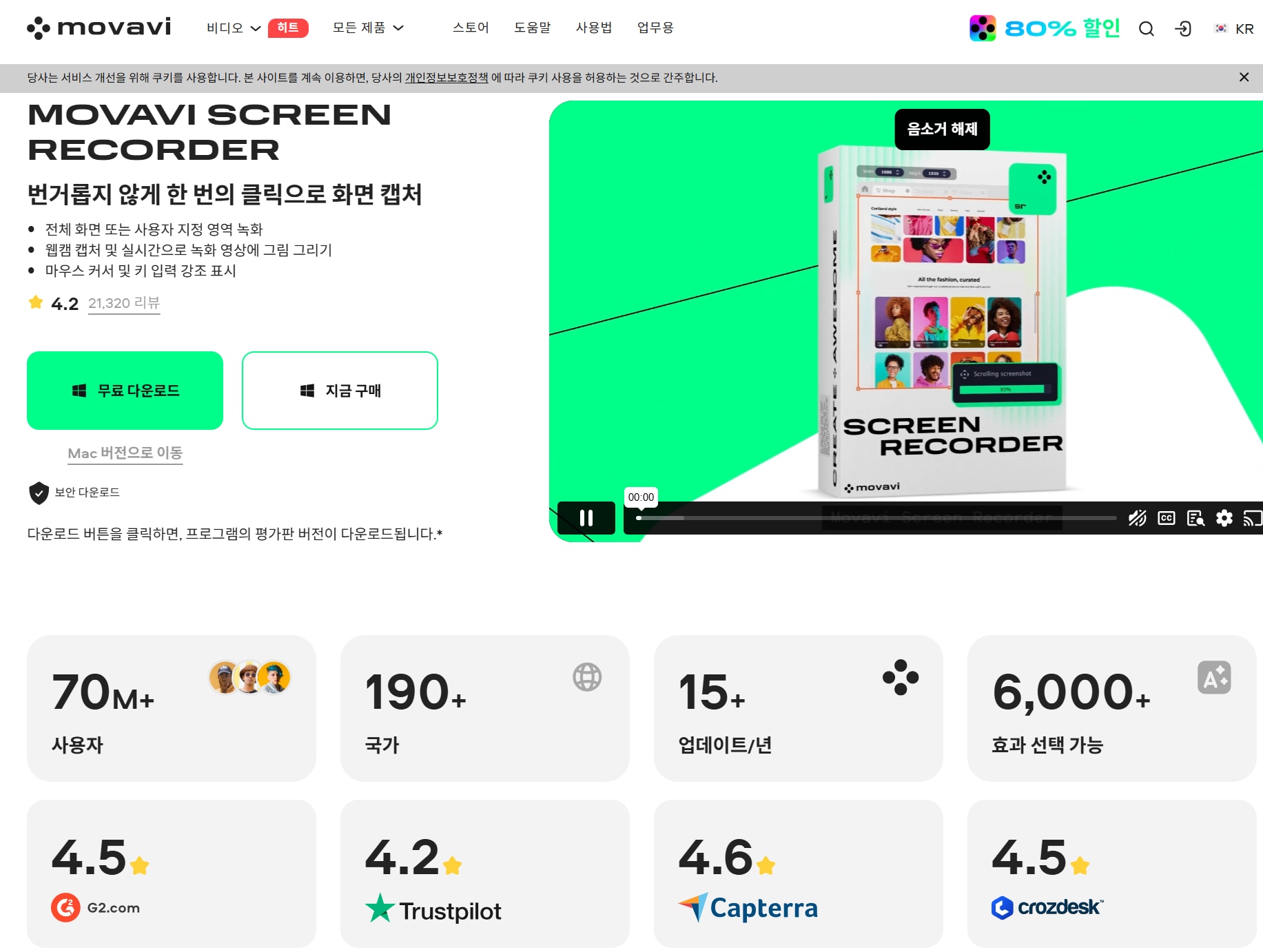Open the 도움말 menu item
Screen dimensions: 1263x952
[x=533, y=28]
